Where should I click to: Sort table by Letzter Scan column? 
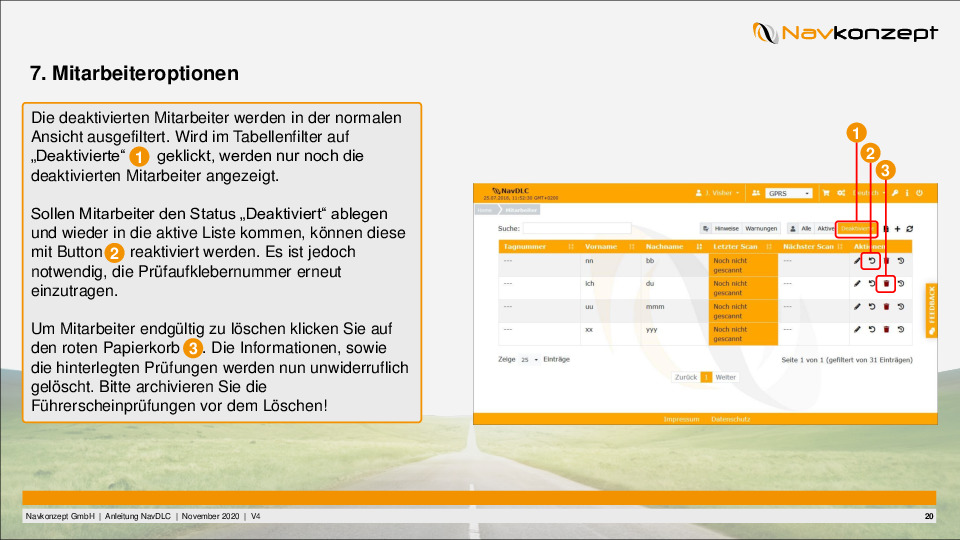tap(742, 247)
